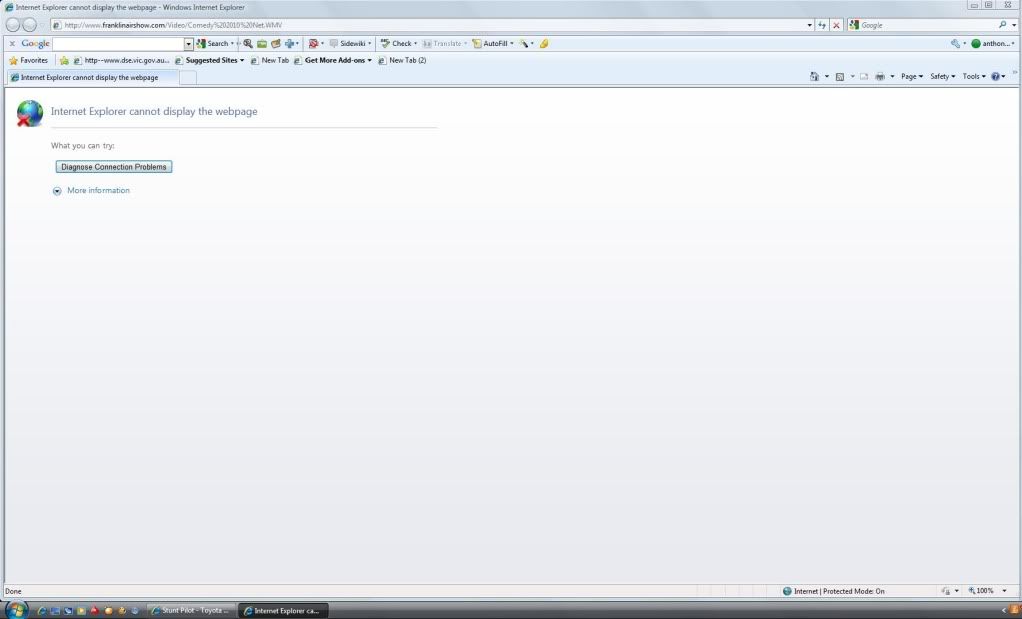
Task: Open the zoom level 100% dropdown
Action: [x=988, y=591]
